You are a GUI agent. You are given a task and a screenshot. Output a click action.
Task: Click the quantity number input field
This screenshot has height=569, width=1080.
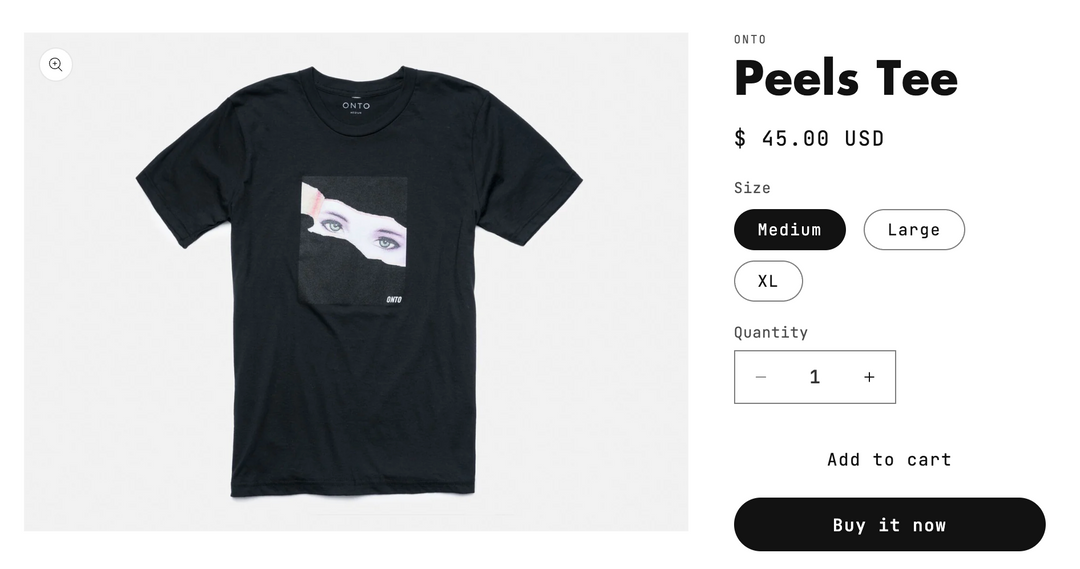[815, 377]
